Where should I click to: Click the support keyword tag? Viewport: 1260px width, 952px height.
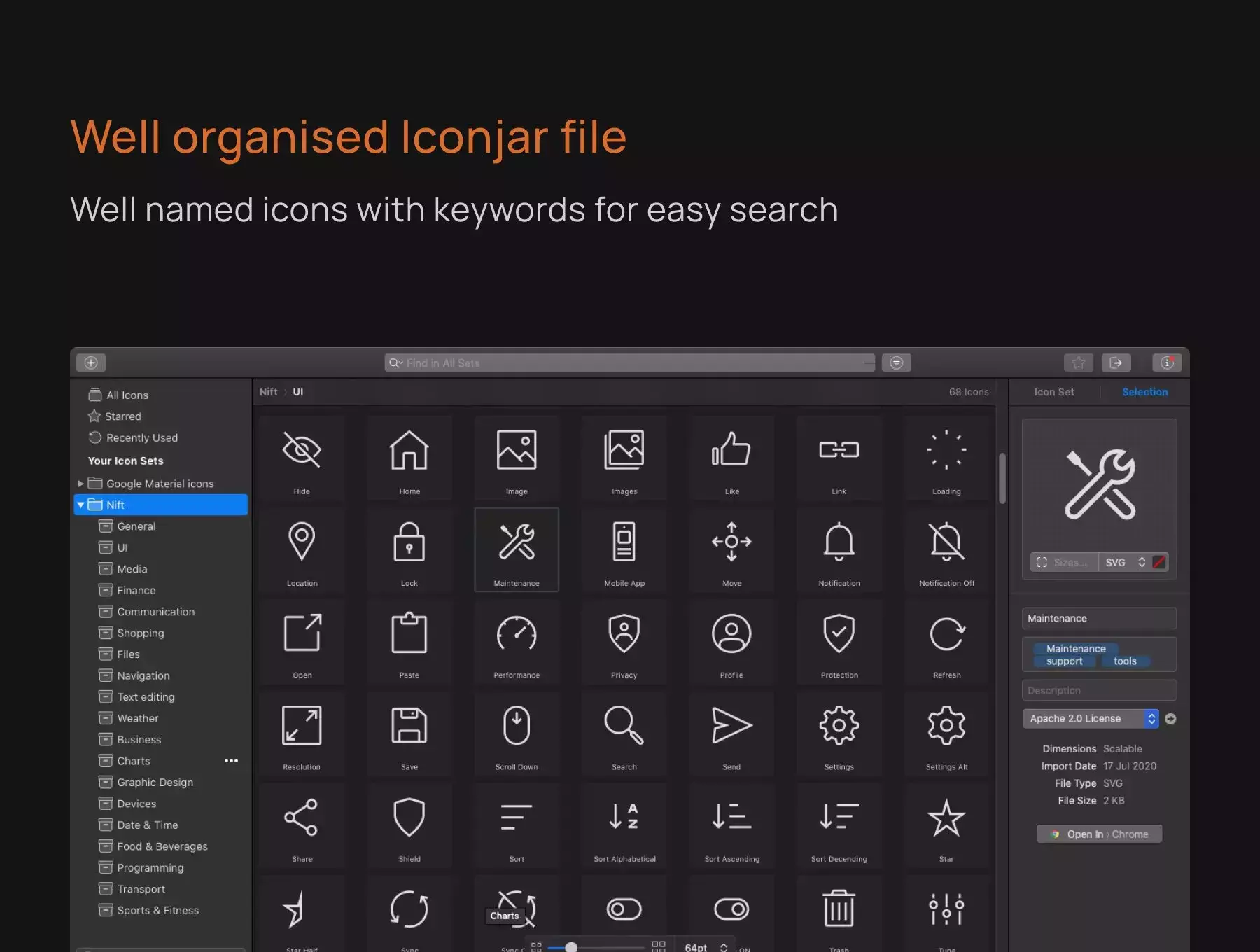pyautogui.click(x=1064, y=661)
